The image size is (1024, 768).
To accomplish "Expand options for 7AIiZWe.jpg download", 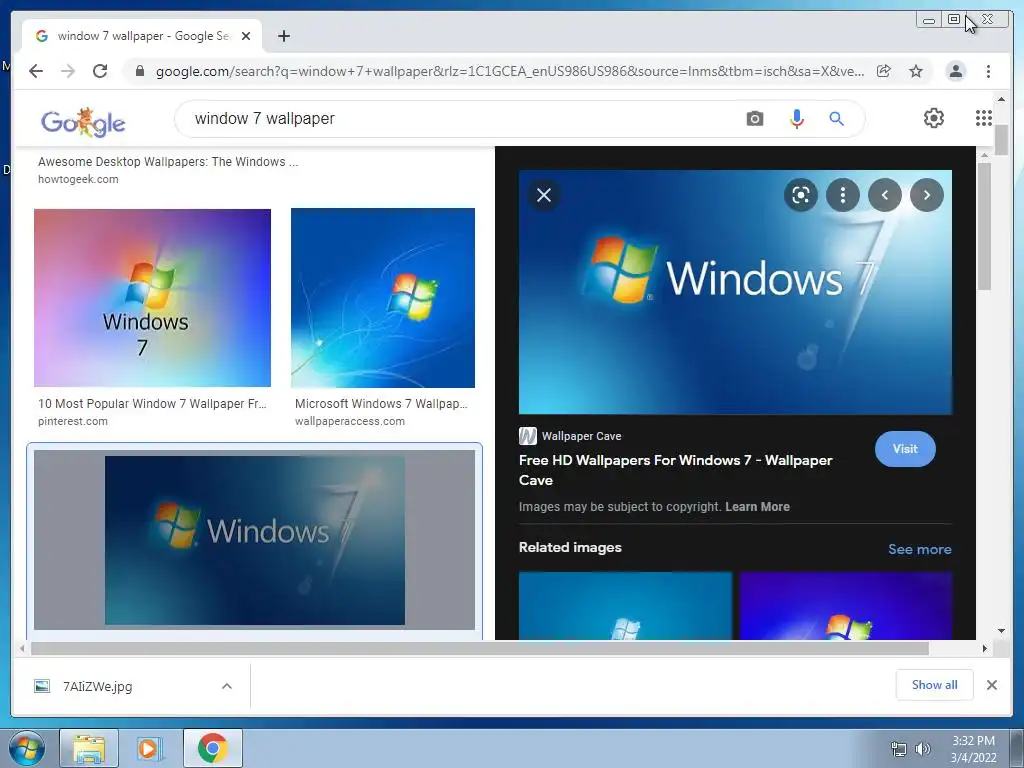I will 227,686.
